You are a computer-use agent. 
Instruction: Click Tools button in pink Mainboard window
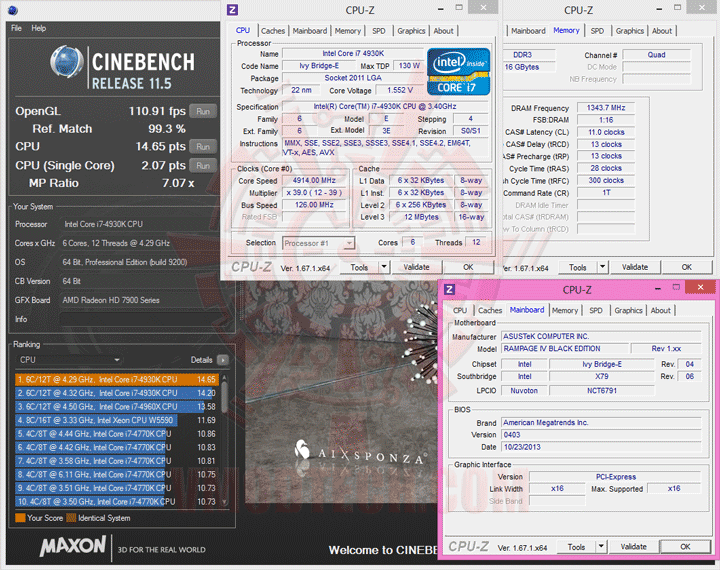576,547
